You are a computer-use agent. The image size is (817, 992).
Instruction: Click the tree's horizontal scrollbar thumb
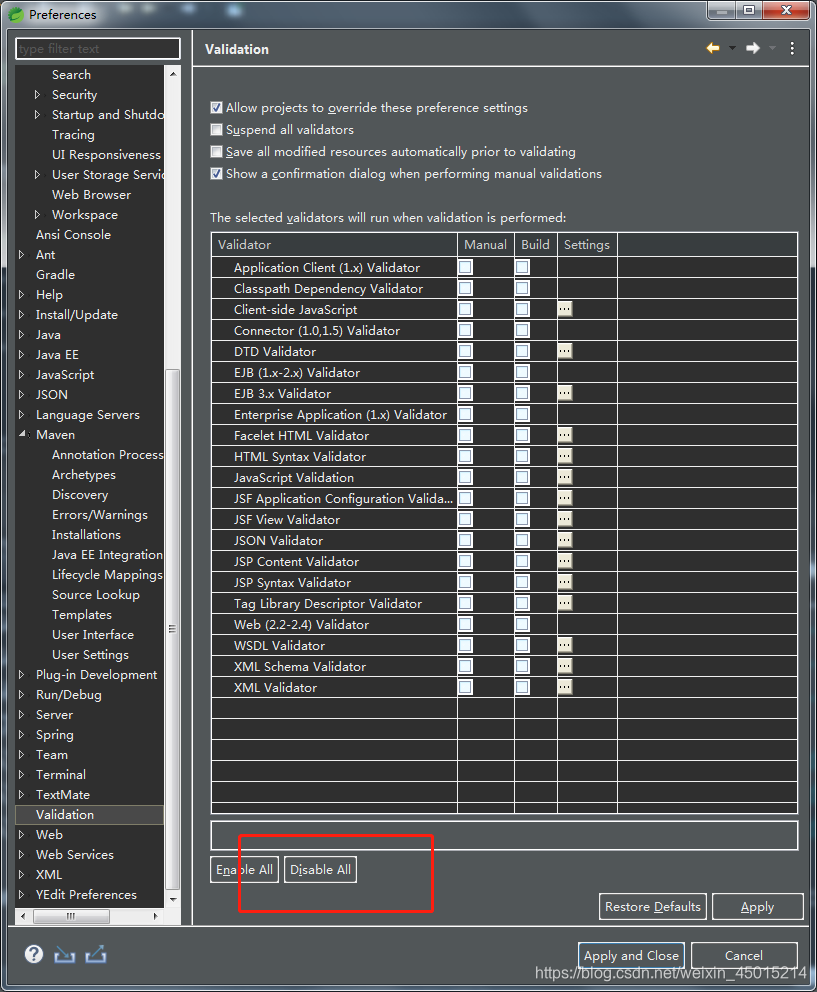[71, 915]
